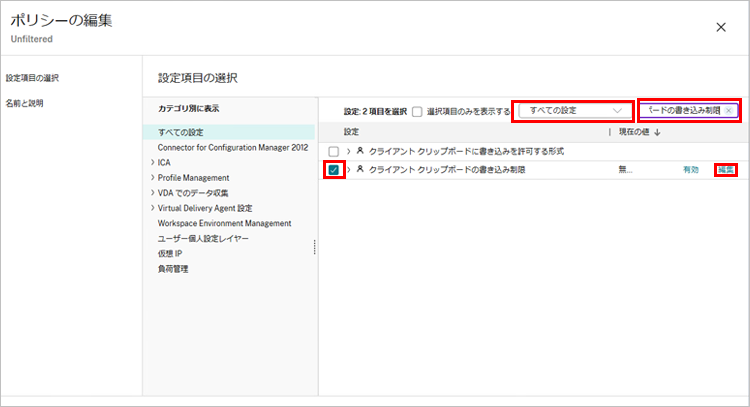
Task: Expand the Profile Management category
Action: [153, 178]
